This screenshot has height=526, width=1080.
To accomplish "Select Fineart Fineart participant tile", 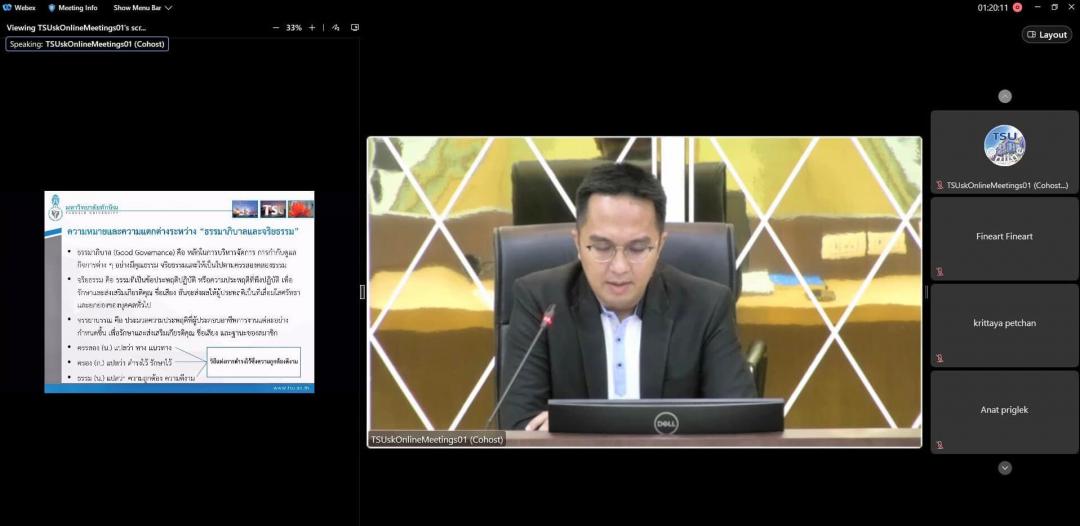I will 1004,237.
